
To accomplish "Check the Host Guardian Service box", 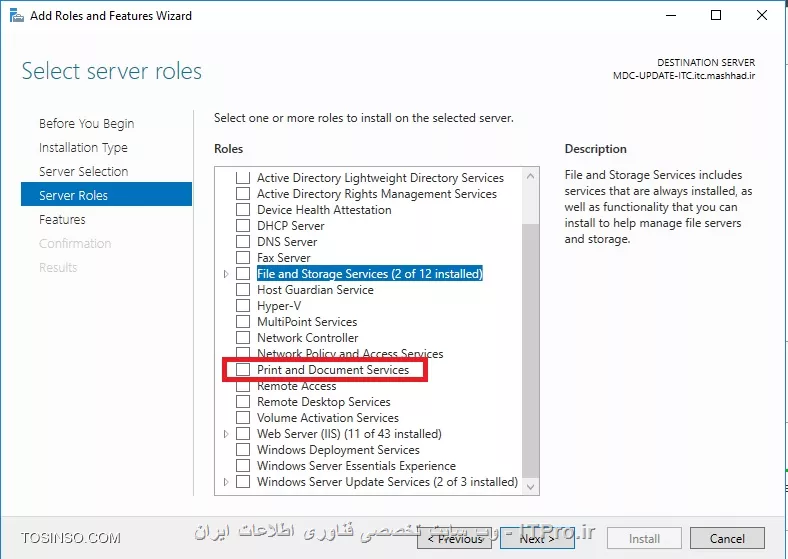I will [x=243, y=290].
